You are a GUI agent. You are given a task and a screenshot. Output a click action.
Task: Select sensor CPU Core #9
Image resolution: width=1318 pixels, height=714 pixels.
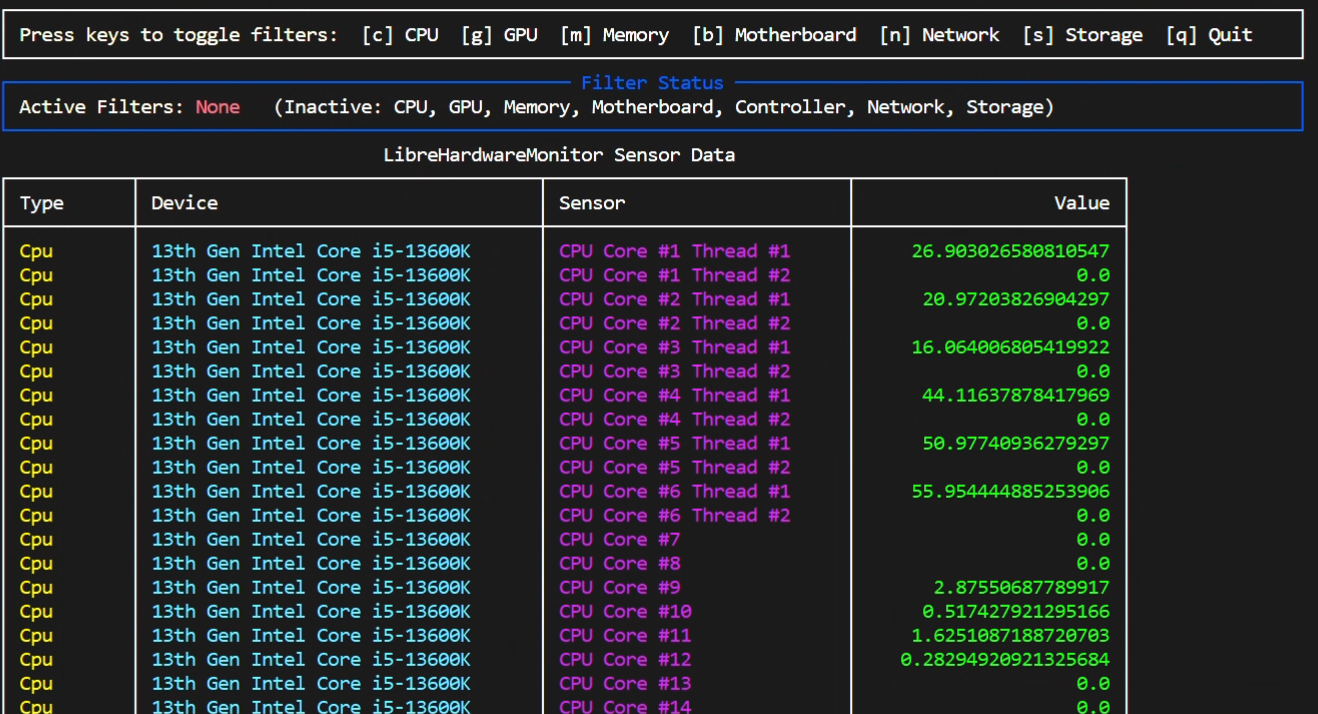click(620, 587)
